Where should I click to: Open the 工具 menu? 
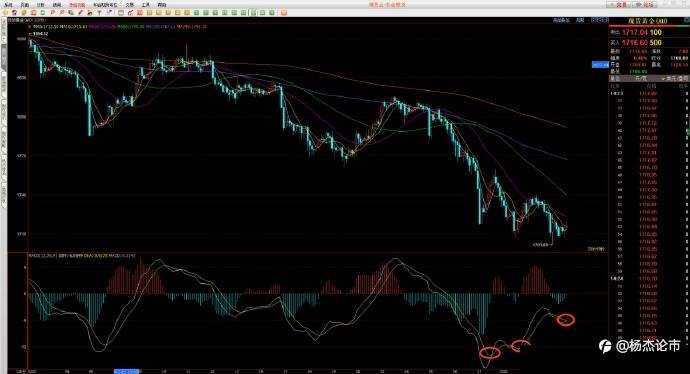(x=146, y=5)
